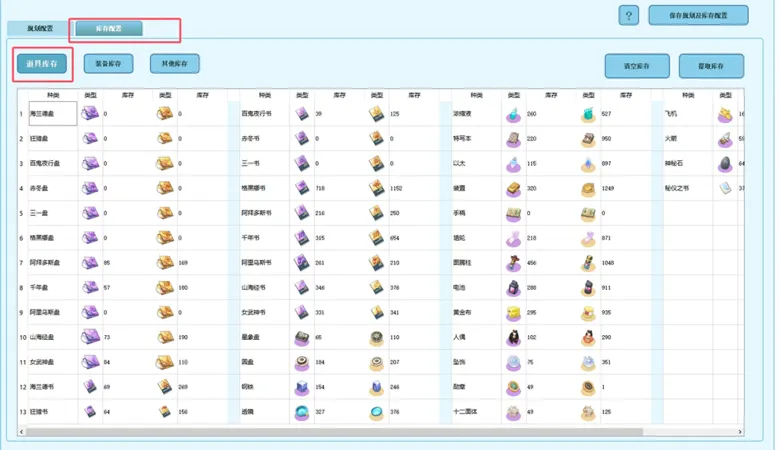Viewport: 780px width, 450px height.
Task: Click the 女武神书 row name
Action: tap(253, 312)
